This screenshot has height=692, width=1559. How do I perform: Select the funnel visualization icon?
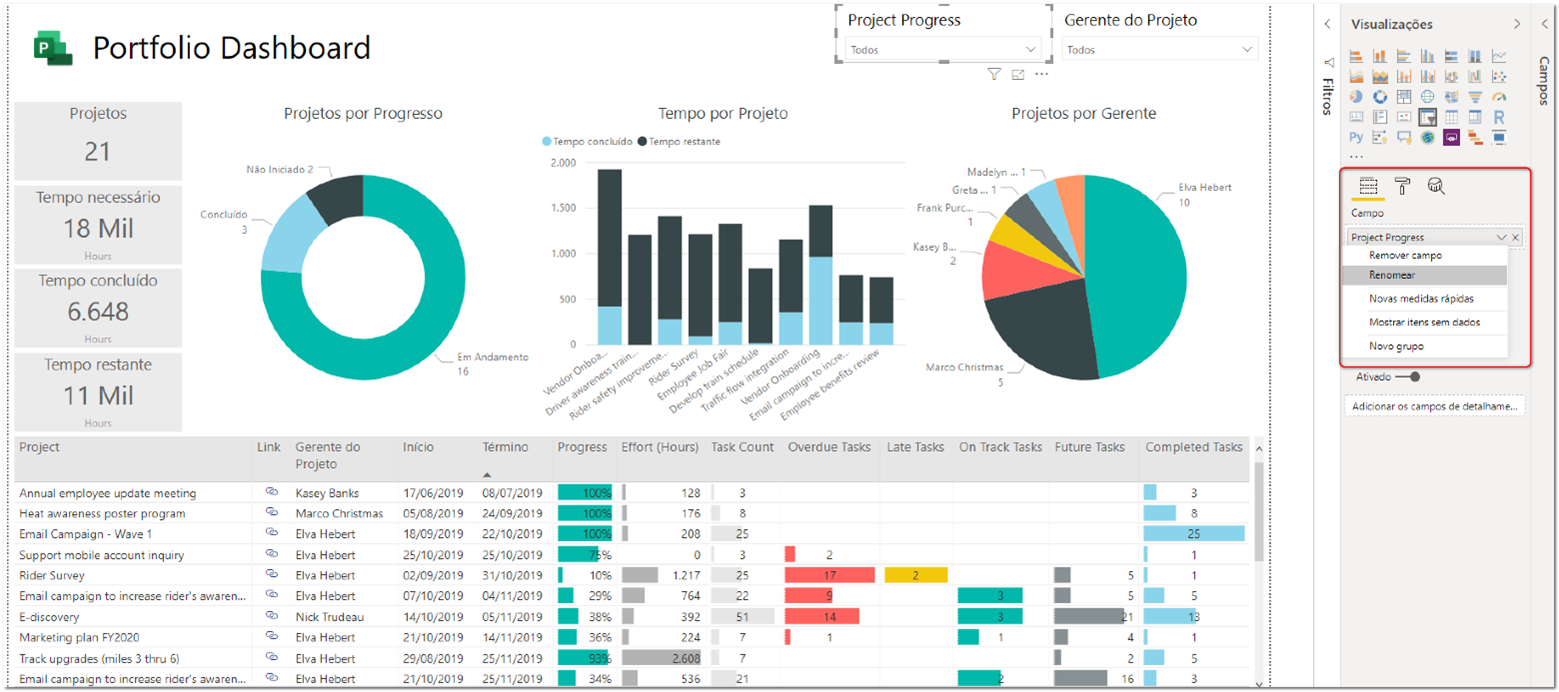click(1475, 96)
